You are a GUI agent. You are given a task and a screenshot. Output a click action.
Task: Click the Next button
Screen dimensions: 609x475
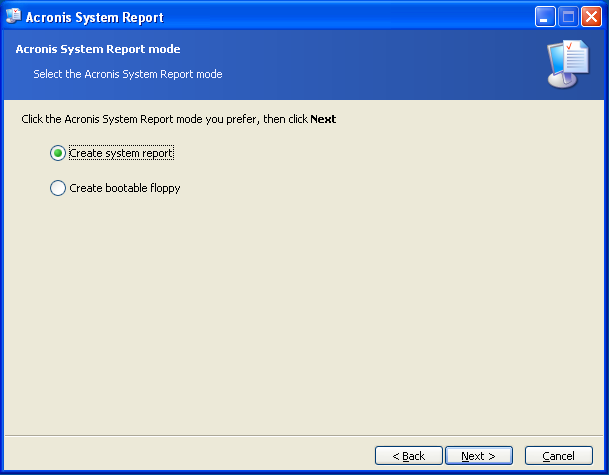coord(478,456)
